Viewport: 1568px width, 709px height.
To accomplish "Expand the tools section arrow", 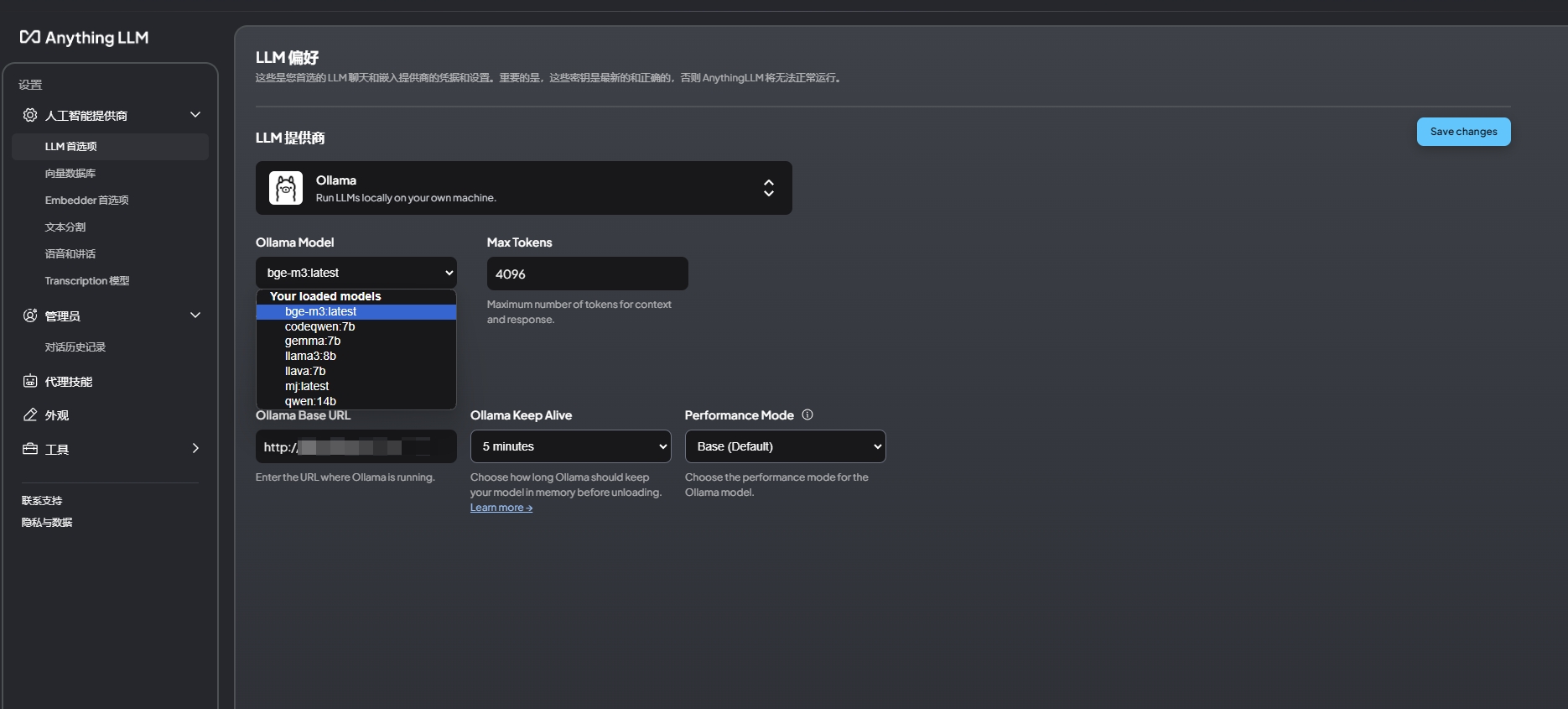I will coord(195,449).
